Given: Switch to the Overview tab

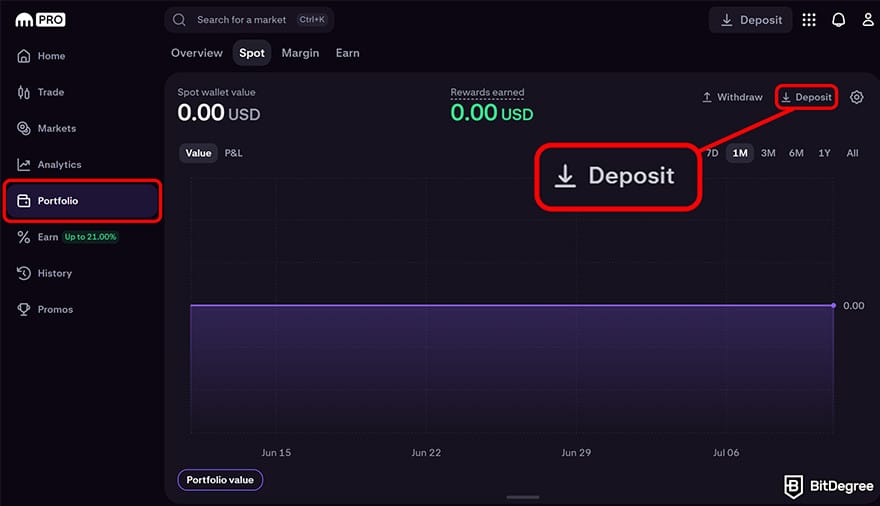Looking at the screenshot, I should [197, 53].
